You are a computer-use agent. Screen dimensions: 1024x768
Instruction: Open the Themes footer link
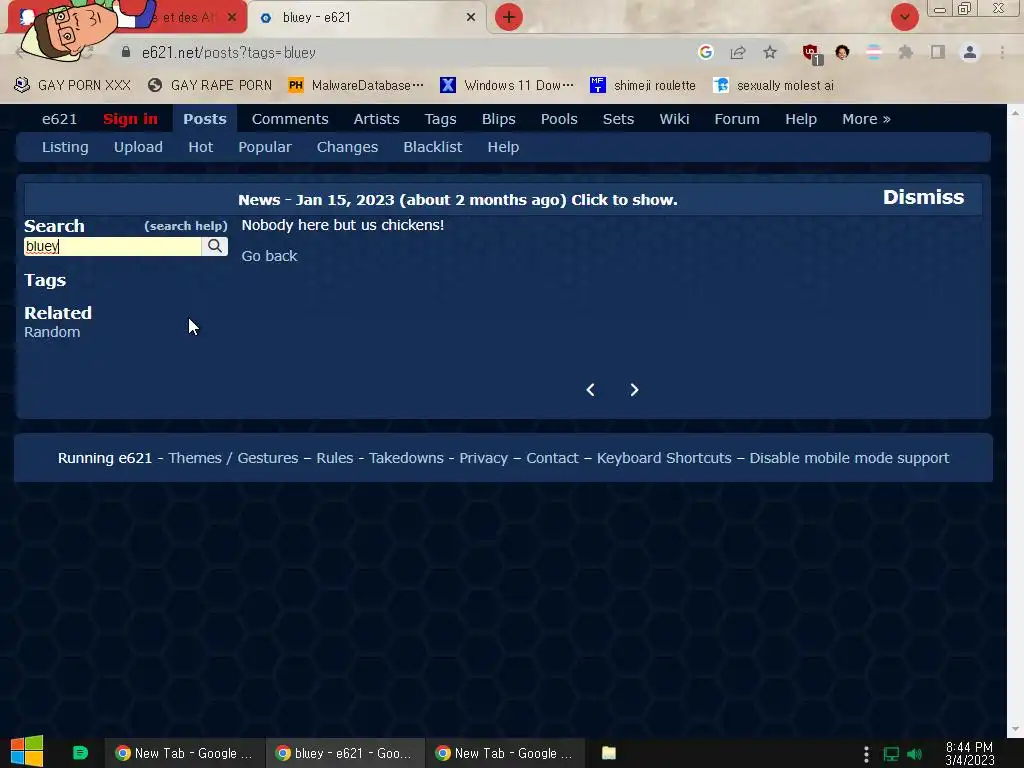coord(195,458)
